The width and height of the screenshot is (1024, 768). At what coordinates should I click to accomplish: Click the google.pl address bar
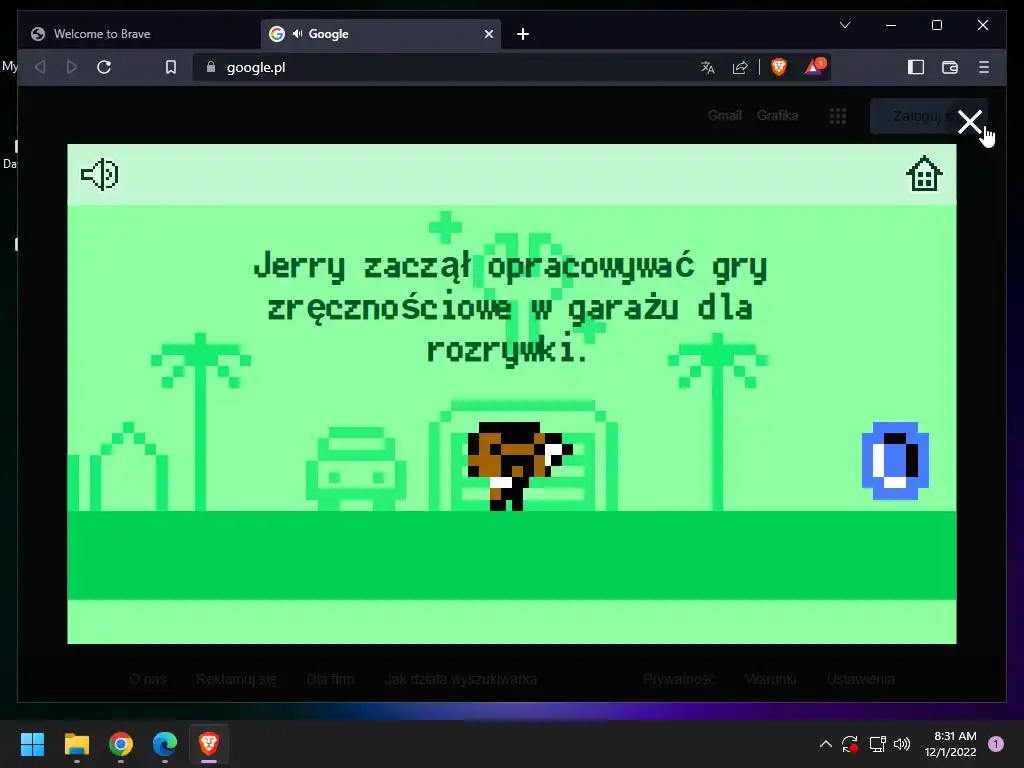click(x=444, y=67)
